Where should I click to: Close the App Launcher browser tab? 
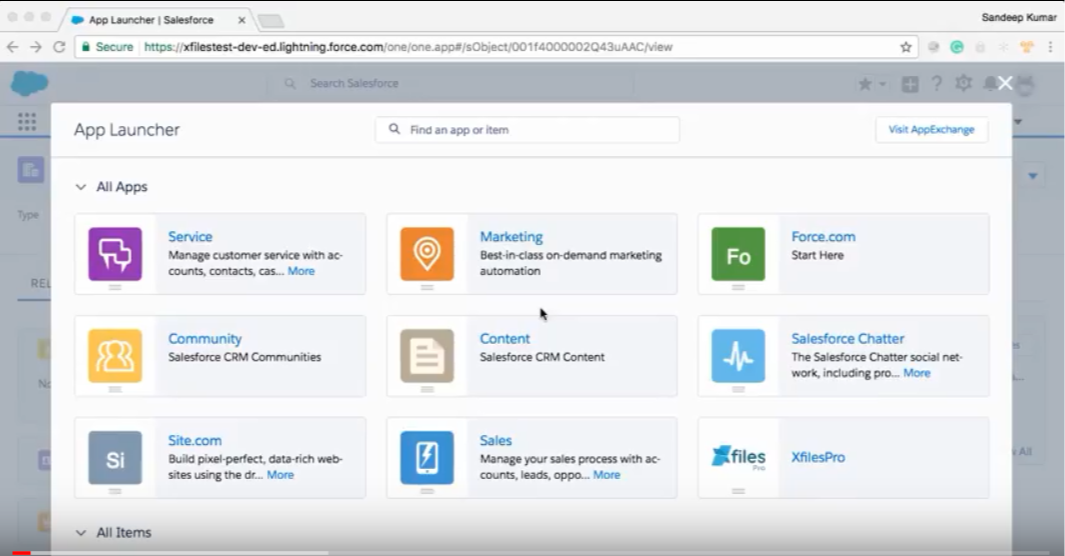241,20
